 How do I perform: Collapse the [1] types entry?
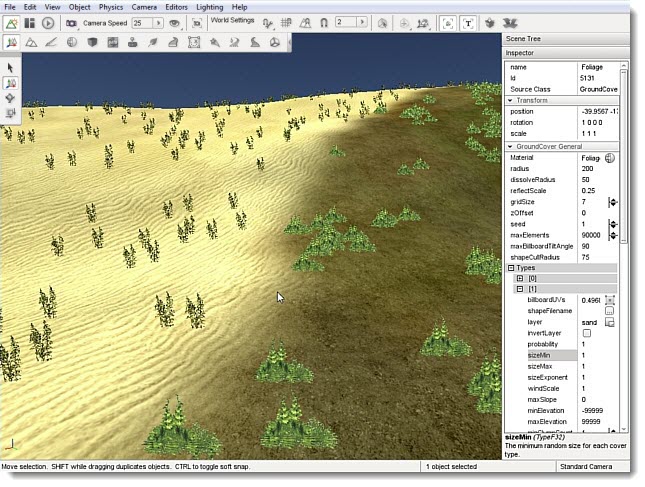521,289
